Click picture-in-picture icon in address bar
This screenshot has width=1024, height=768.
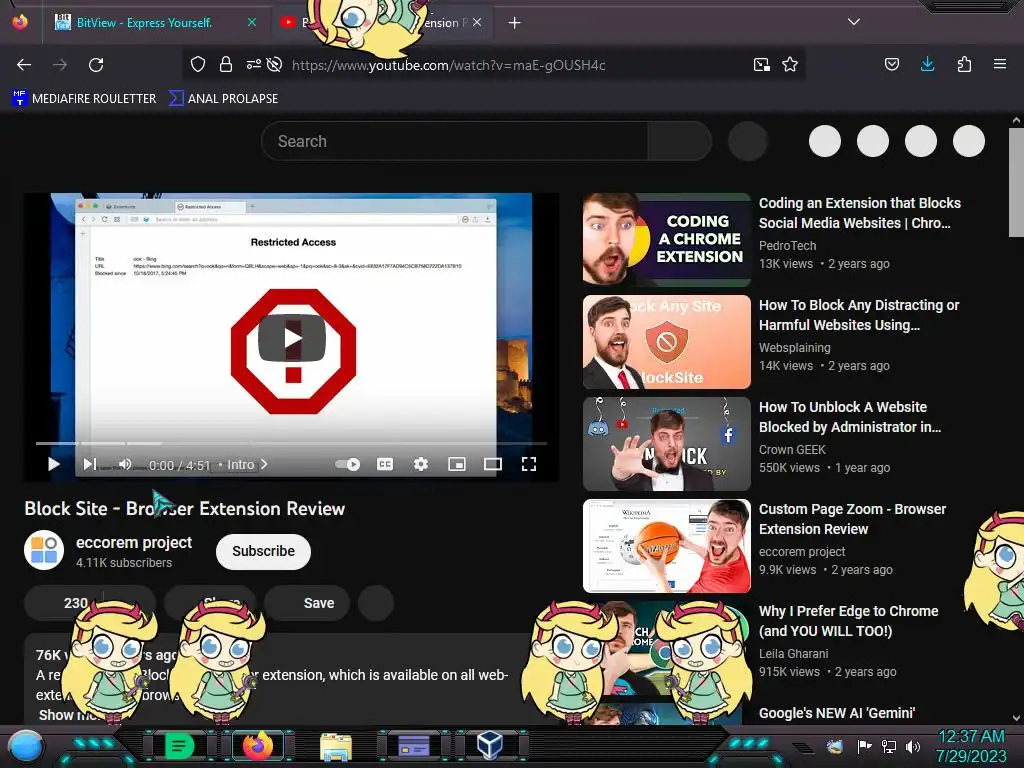click(761, 64)
